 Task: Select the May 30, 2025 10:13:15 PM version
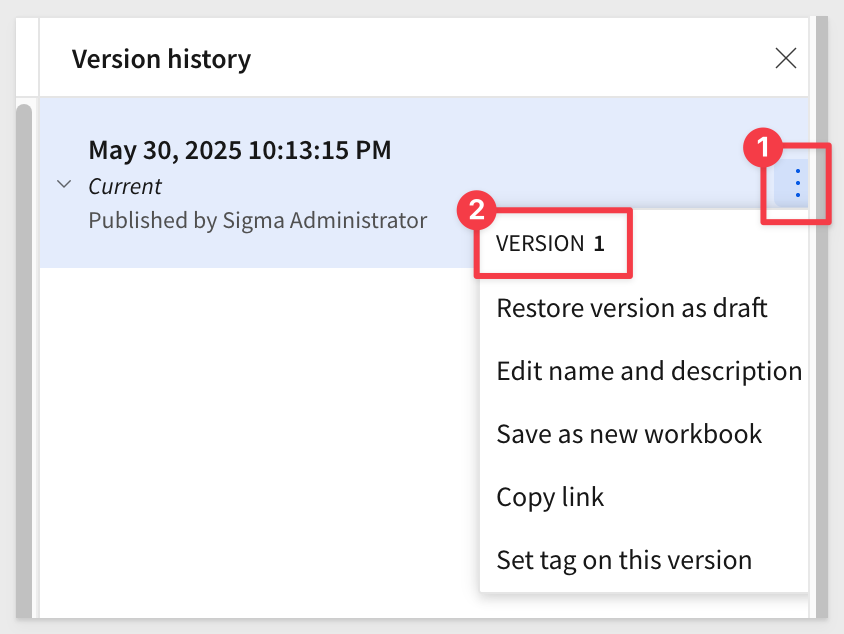pyautogui.click(x=240, y=150)
